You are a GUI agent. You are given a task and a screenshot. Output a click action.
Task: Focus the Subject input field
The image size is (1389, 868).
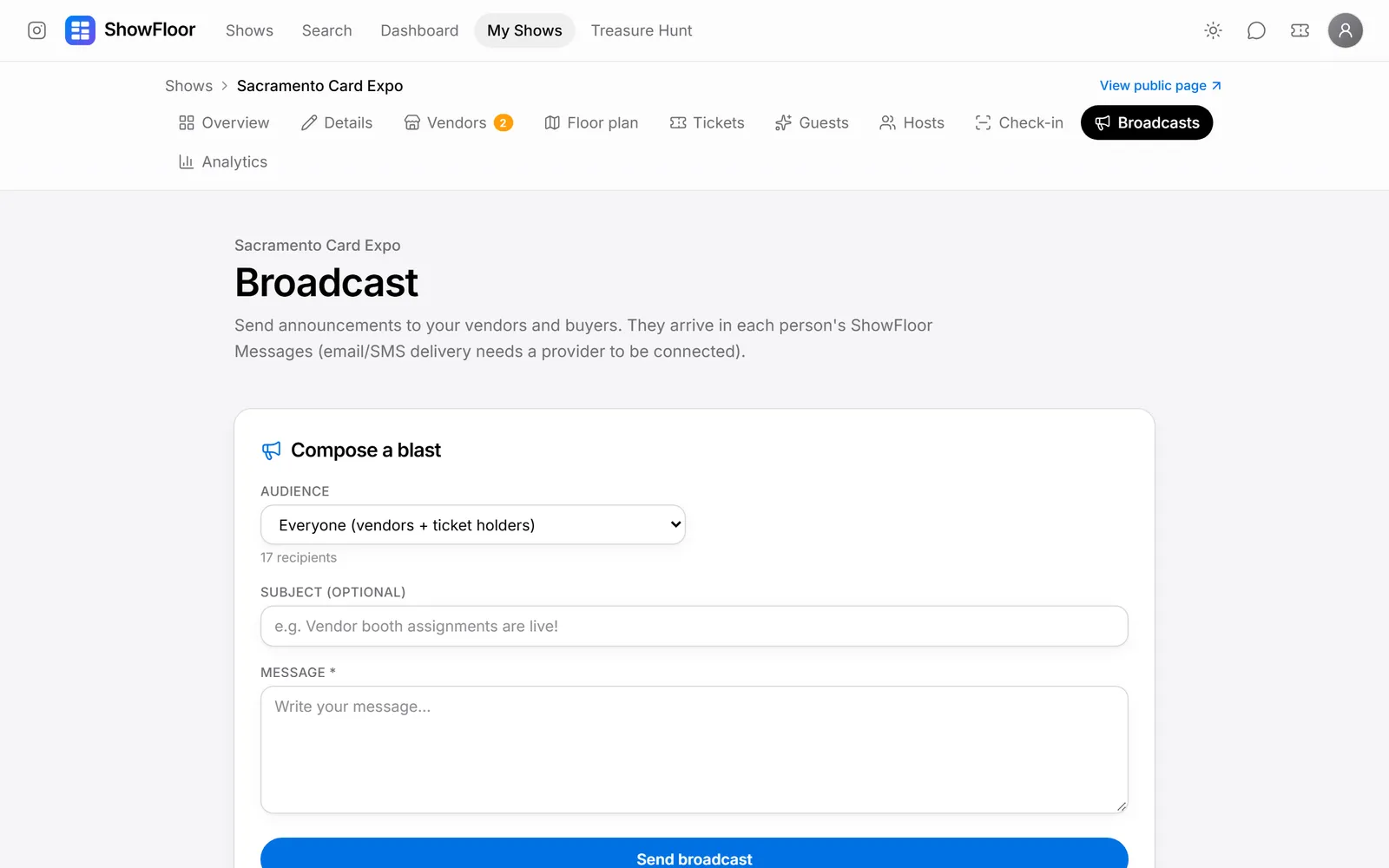(694, 626)
